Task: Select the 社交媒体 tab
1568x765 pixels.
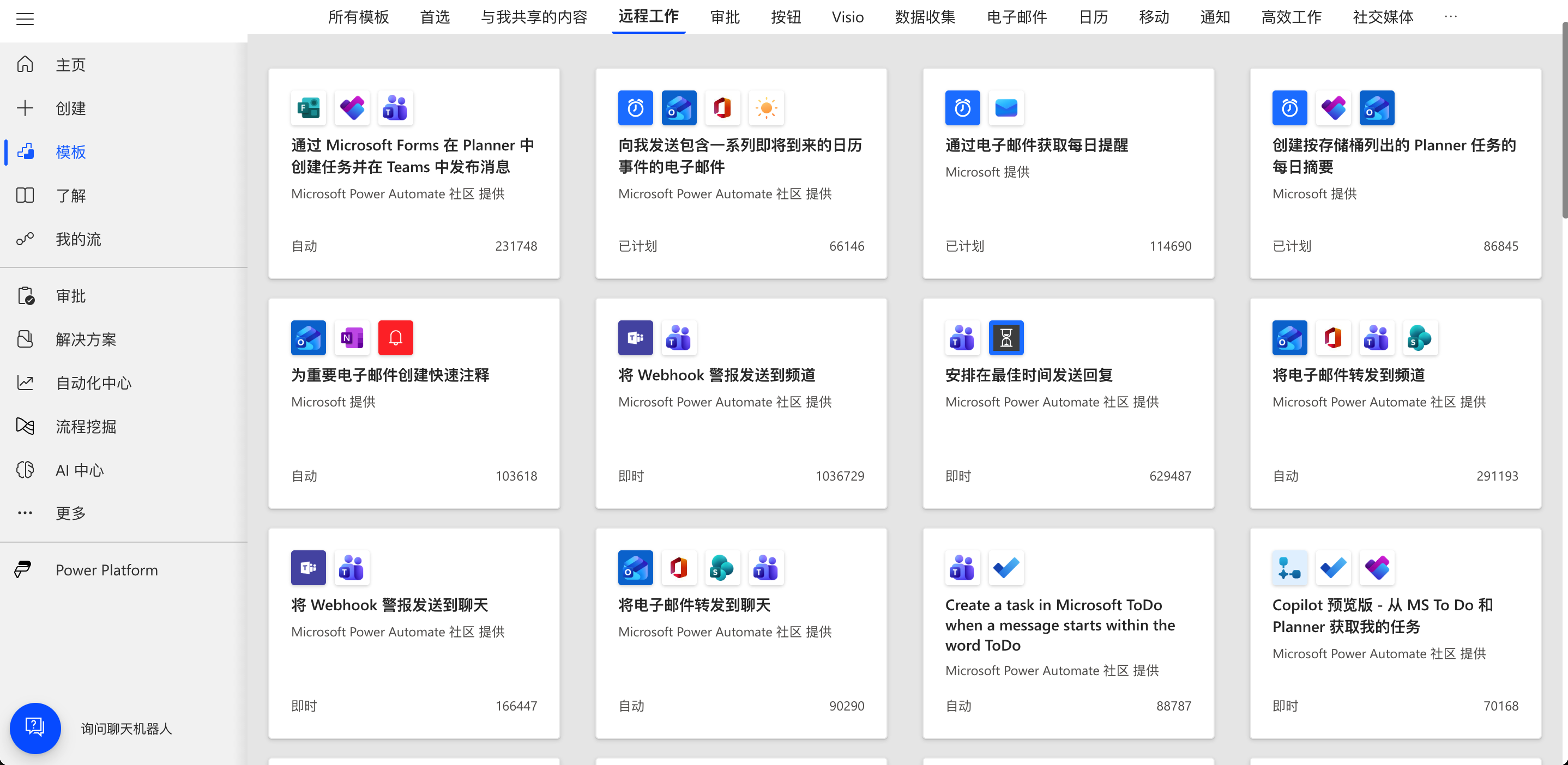Action: point(1382,17)
